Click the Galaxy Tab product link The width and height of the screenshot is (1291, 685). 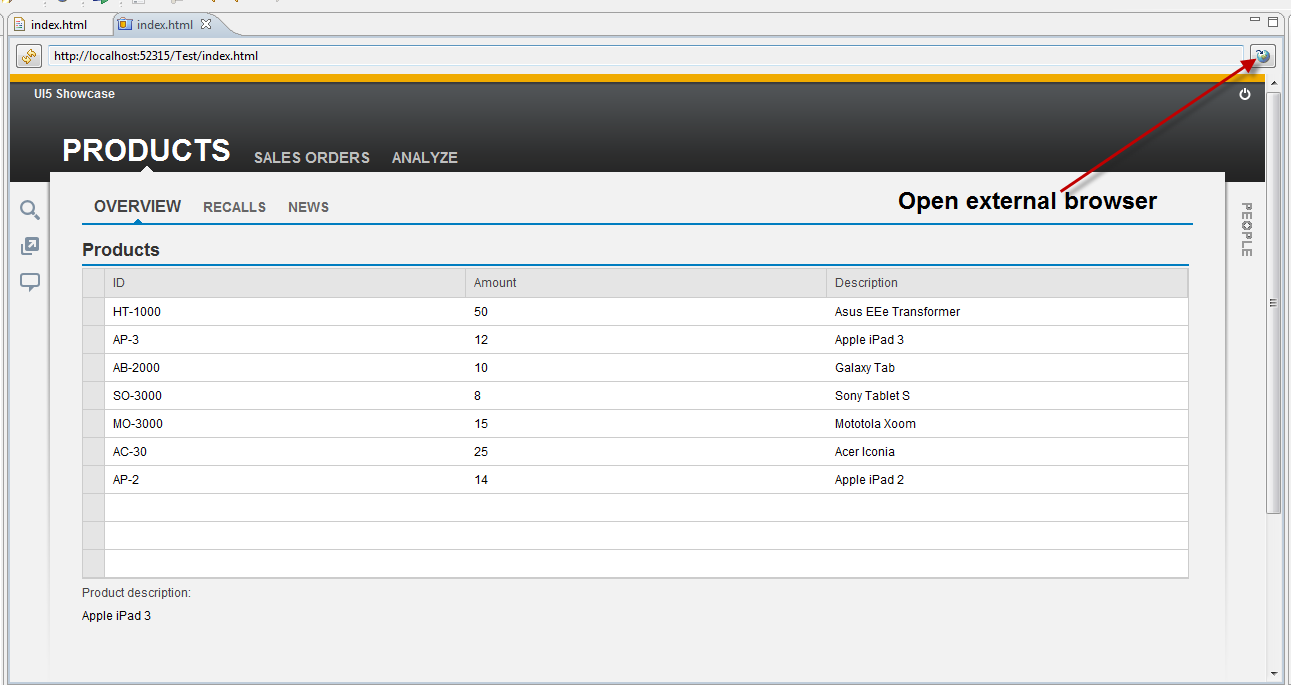[x=864, y=367]
